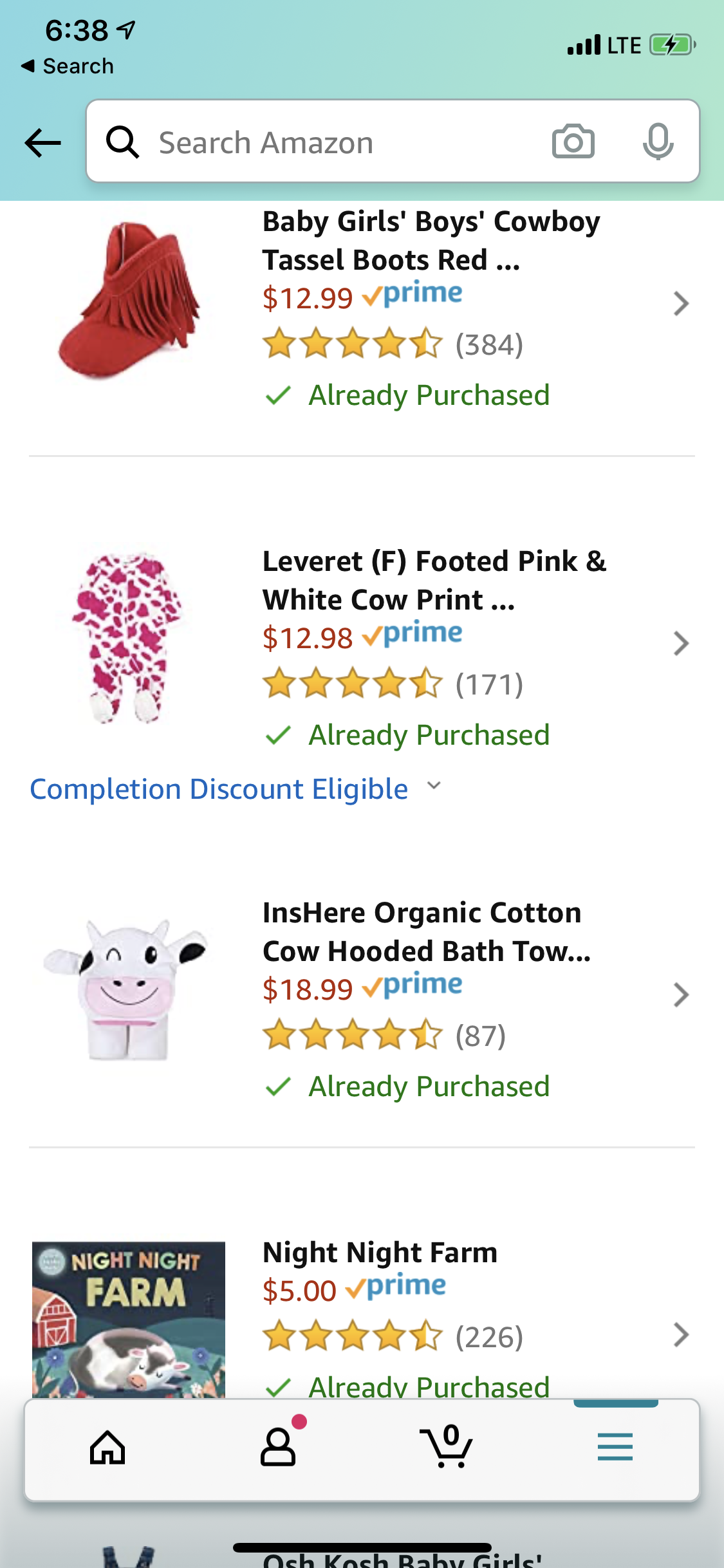Screen dimensions: 724x1568
Task: Tap red cowboy tassel boots thumbnail
Action: (129, 301)
